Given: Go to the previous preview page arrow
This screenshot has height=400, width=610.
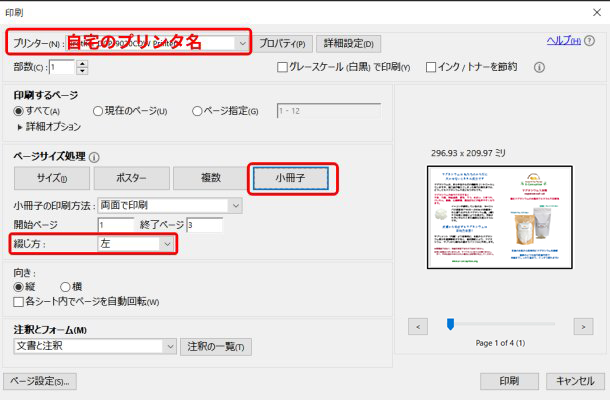Looking at the screenshot, I should pyautogui.click(x=420, y=326).
